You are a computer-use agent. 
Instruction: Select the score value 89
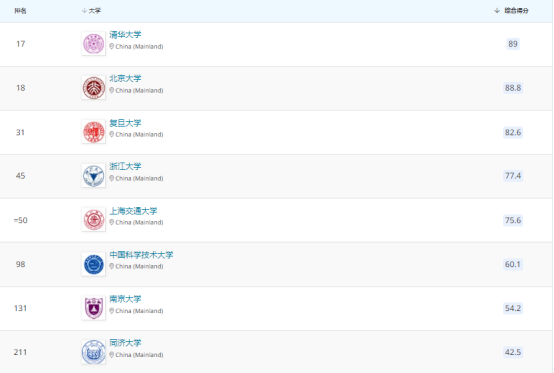pyautogui.click(x=513, y=44)
